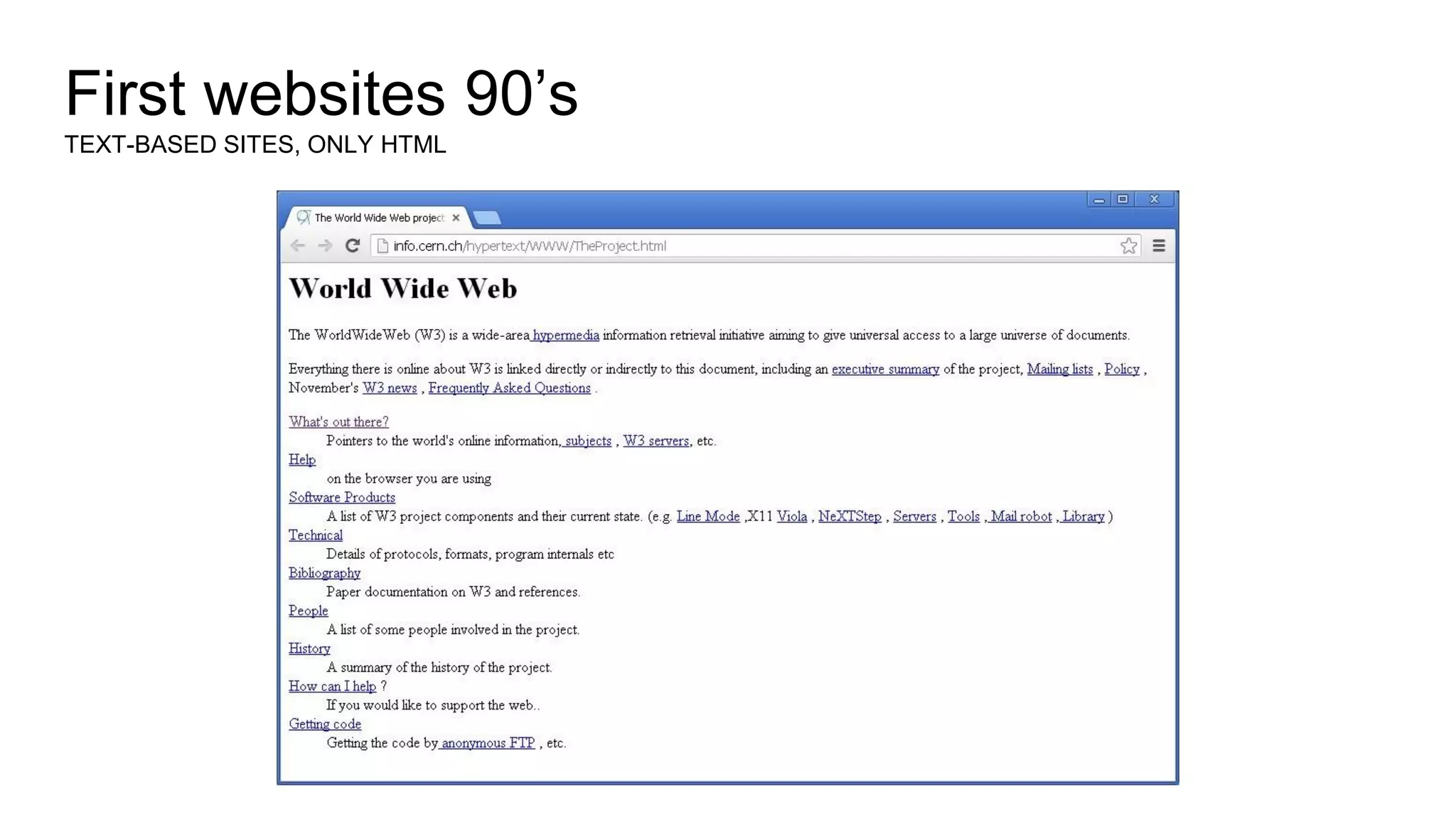The height and width of the screenshot is (819, 1456).
Task: Open a new tab with the new tab button
Action: [x=487, y=218]
